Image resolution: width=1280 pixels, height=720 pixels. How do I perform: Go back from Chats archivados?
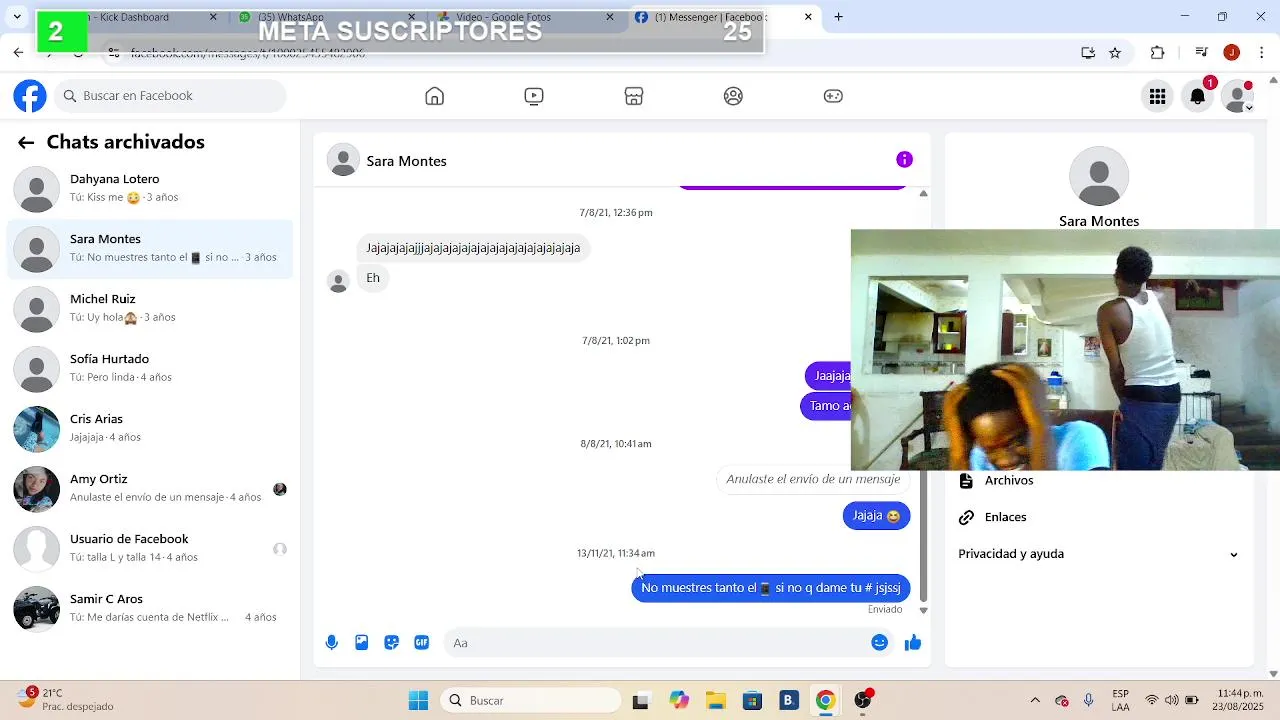pyautogui.click(x=26, y=143)
